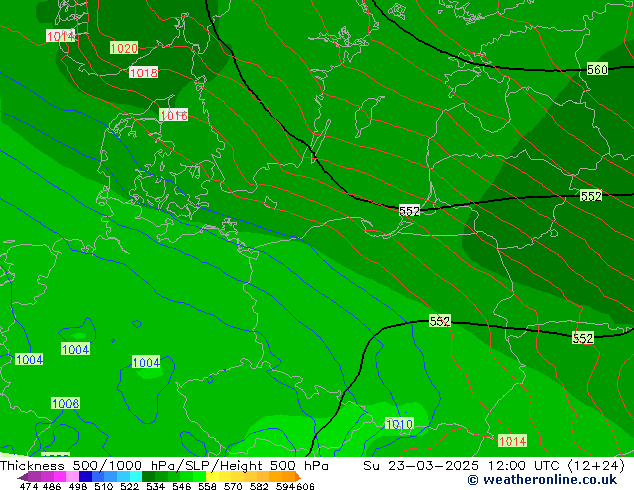634x490 pixels.
Task: Click the Thickness 500/1000 hPa map title
Action: point(164,465)
